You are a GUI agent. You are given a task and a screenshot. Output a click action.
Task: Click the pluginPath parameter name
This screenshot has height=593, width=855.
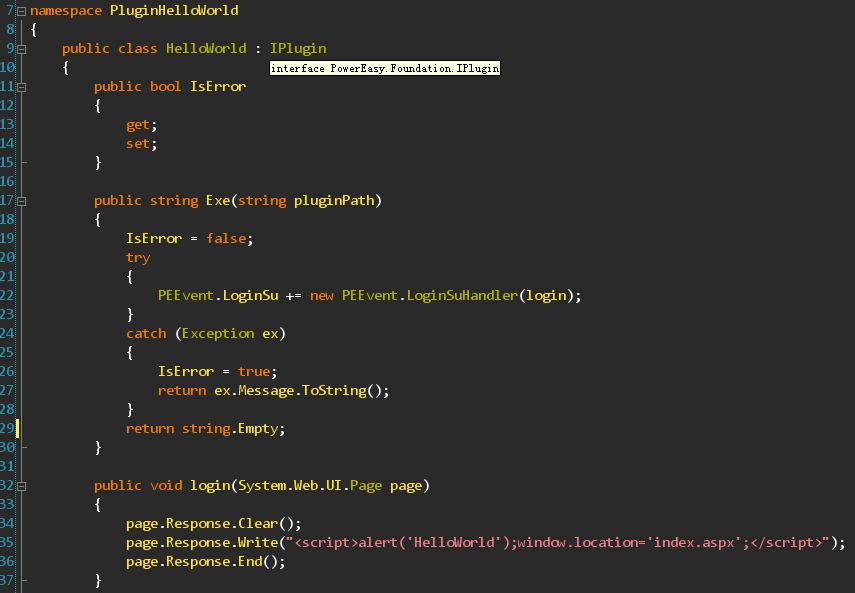tap(333, 200)
